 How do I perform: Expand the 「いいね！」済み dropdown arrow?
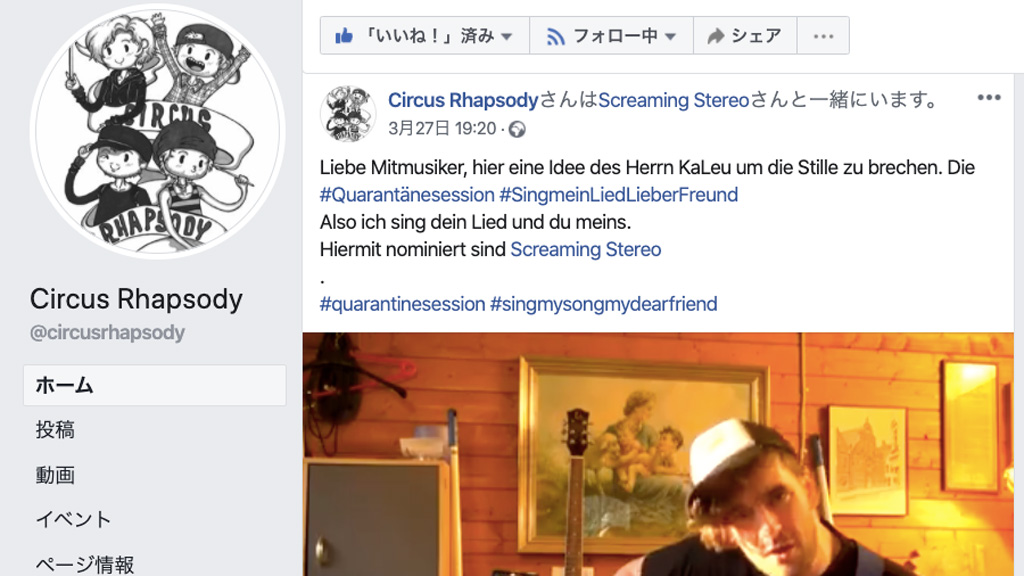coord(507,37)
